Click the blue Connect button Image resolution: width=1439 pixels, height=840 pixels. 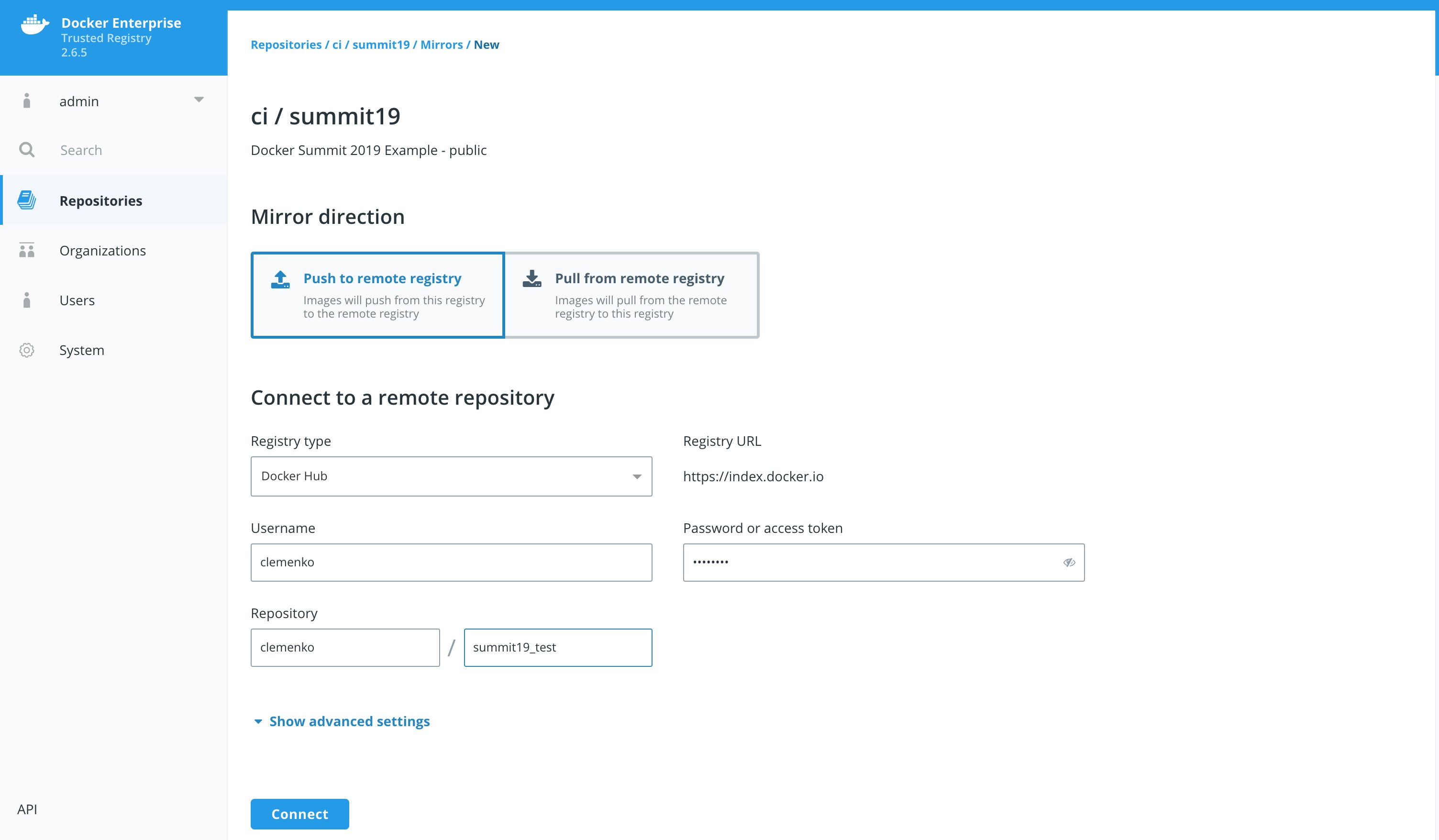[x=299, y=814]
